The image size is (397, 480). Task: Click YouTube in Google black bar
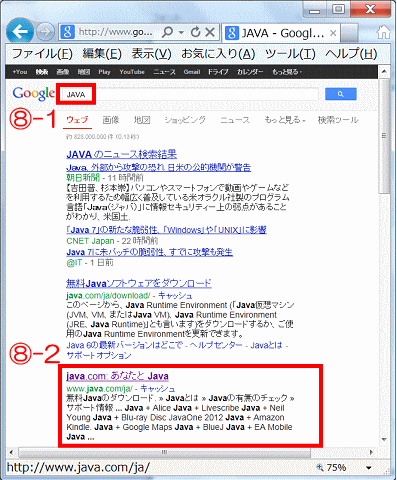[132, 72]
